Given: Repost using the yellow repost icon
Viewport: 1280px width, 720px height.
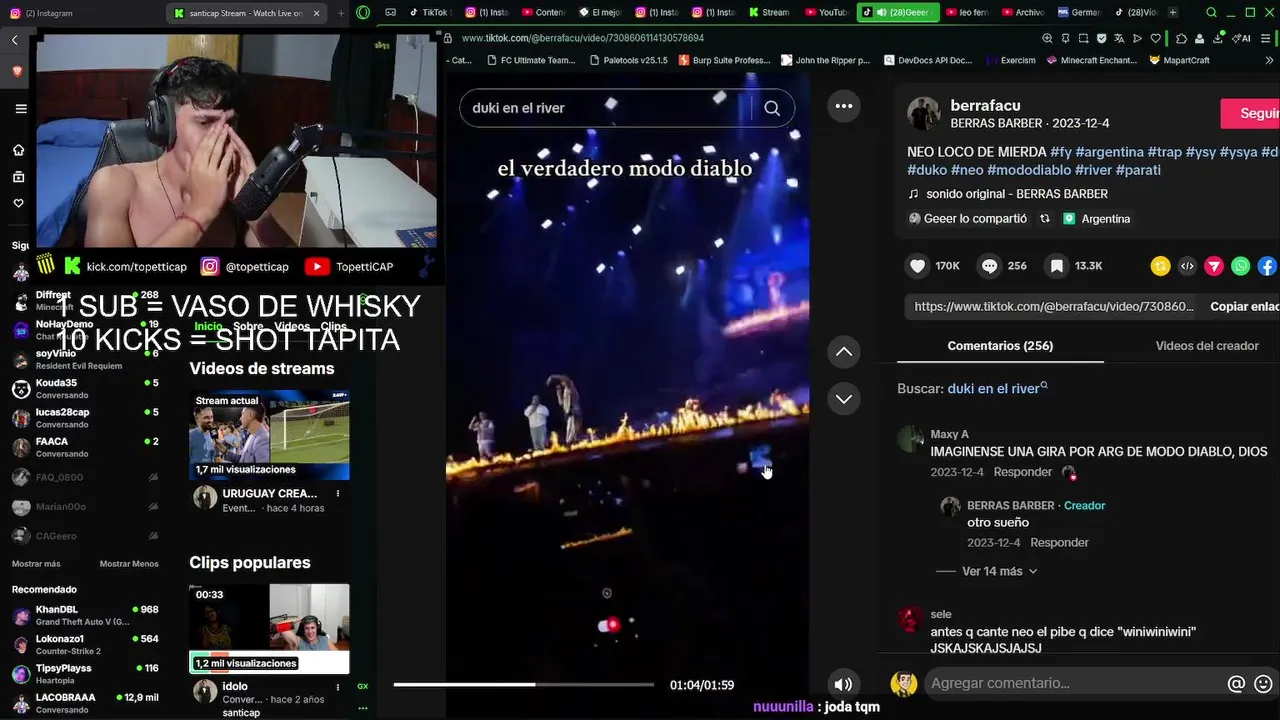Looking at the screenshot, I should pyautogui.click(x=1160, y=266).
